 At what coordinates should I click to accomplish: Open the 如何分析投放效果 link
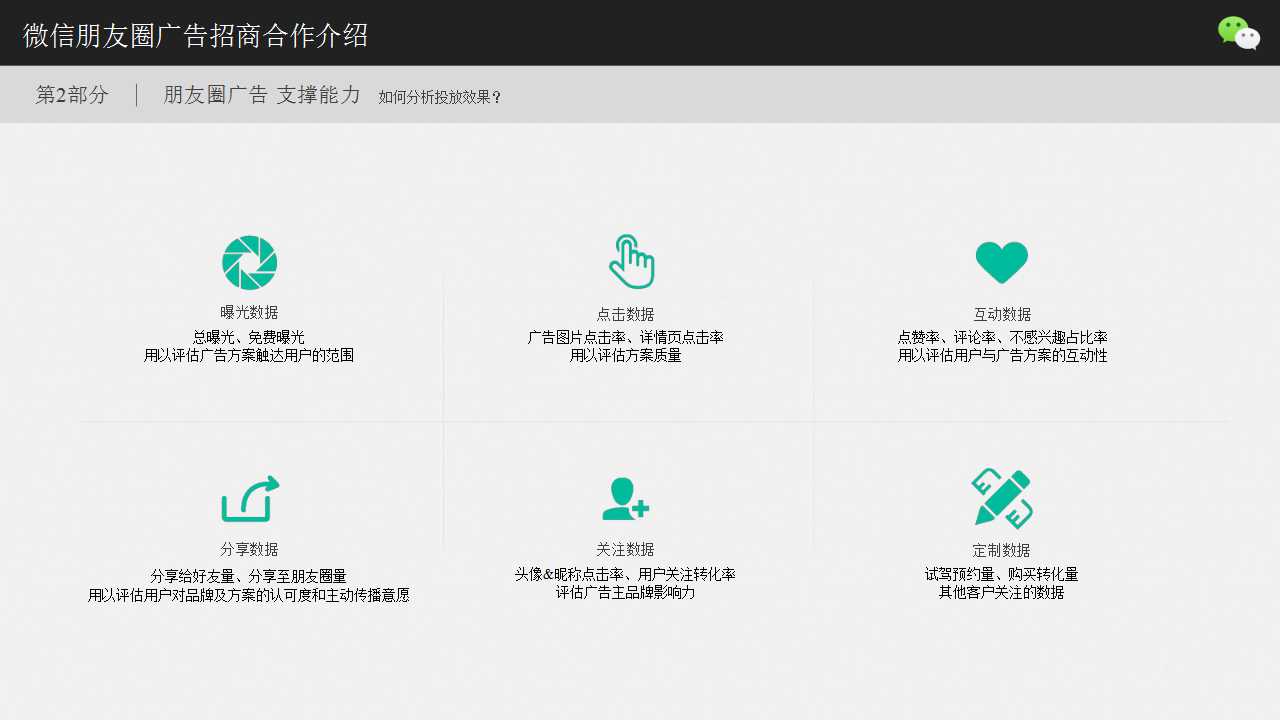click(x=438, y=97)
